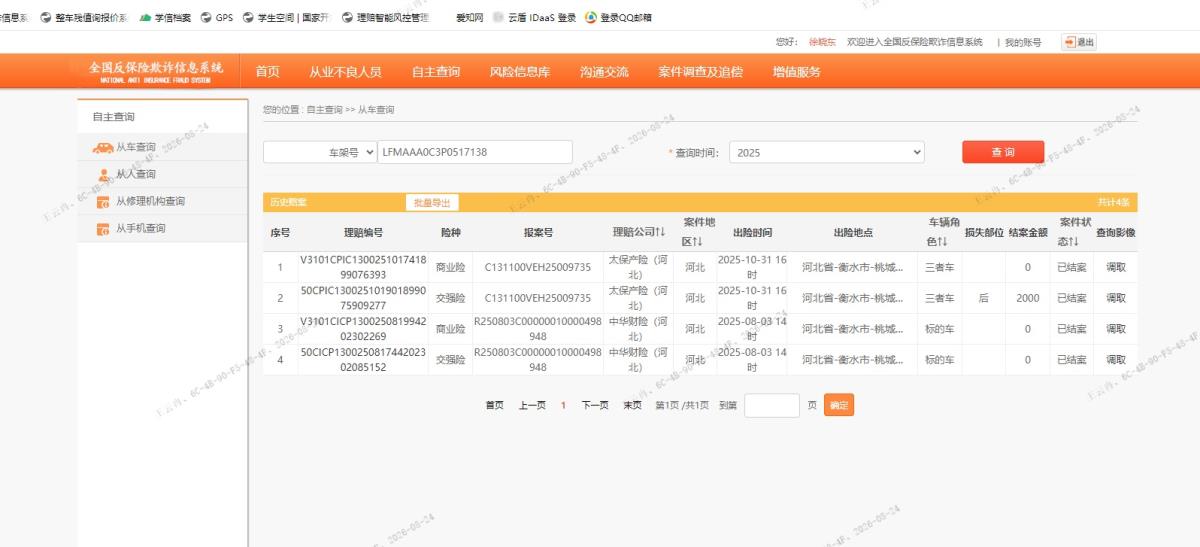Click settlement amount 2000

(x=1028, y=298)
